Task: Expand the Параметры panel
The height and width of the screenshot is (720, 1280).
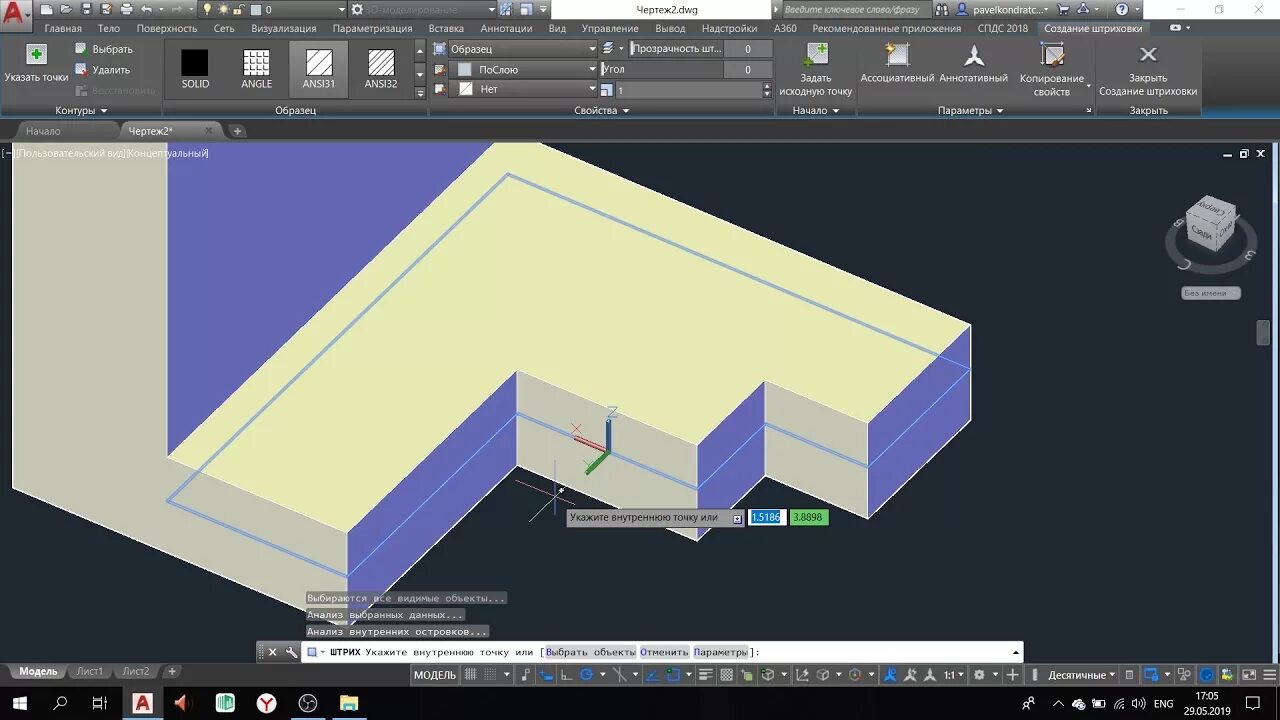Action: pyautogui.click(x=970, y=110)
